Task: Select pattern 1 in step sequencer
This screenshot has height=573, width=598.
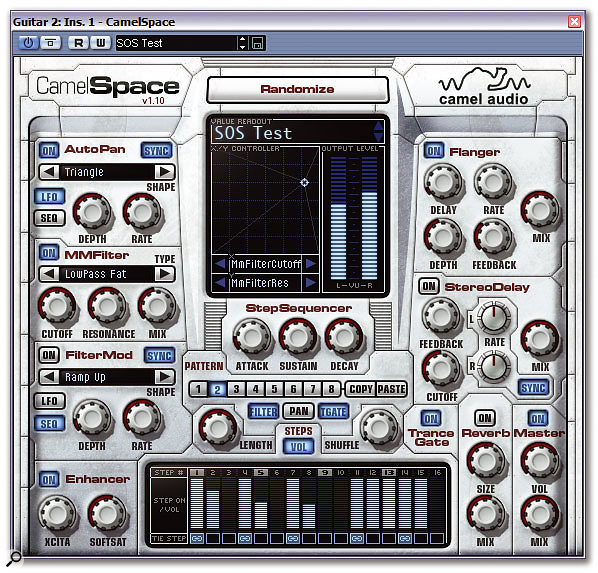Action: click(198, 389)
